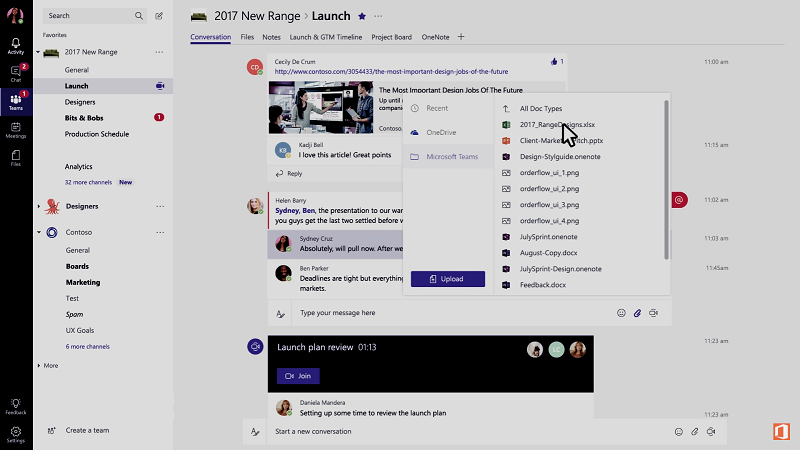The height and width of the screenshot is (450, 800).
Task: Click the attach paperclip in message box
Action: tap(637, 313)
